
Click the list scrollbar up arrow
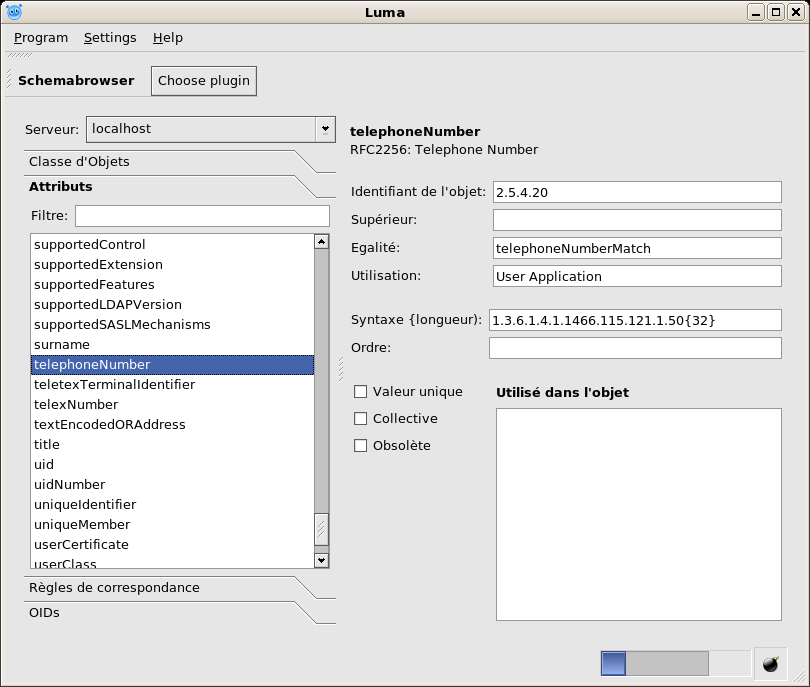321,241
